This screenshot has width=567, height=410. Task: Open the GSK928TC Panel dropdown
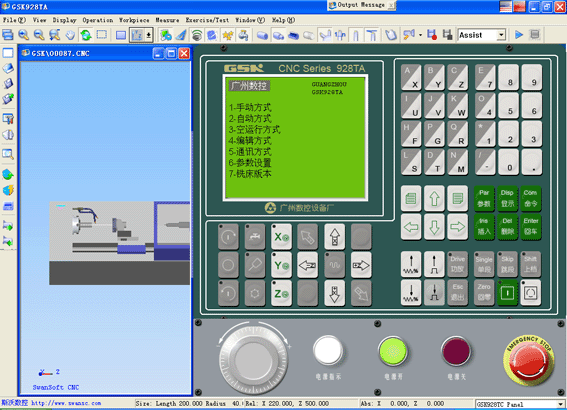pyautogui.click(x=560, y=404)
